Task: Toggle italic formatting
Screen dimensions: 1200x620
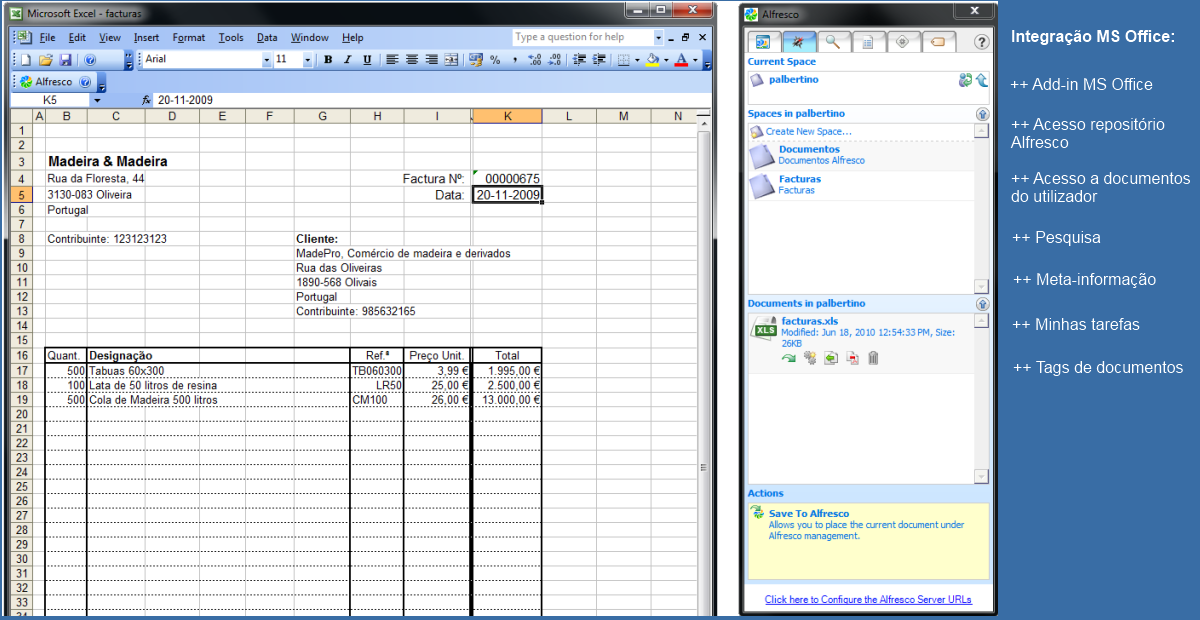Action: point(348,60)
